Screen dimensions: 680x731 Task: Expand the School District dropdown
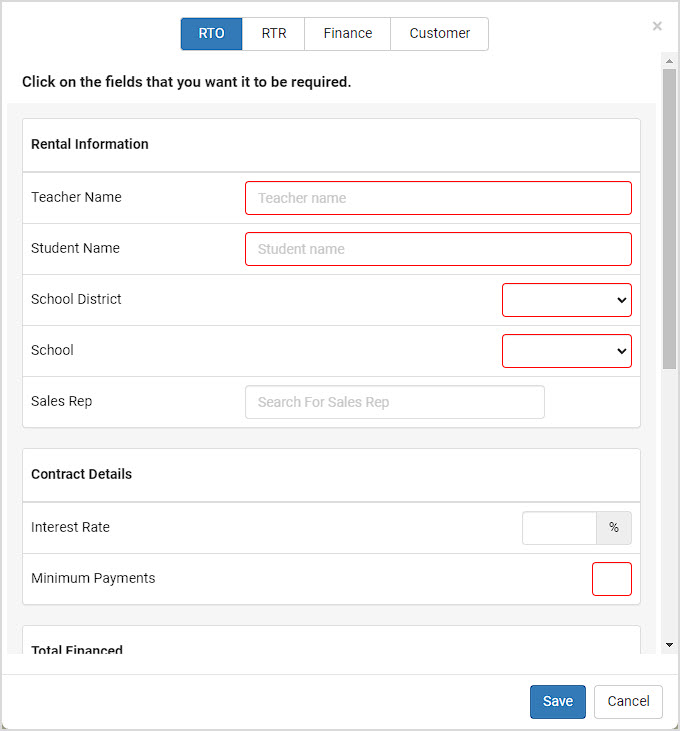point(567,300)
